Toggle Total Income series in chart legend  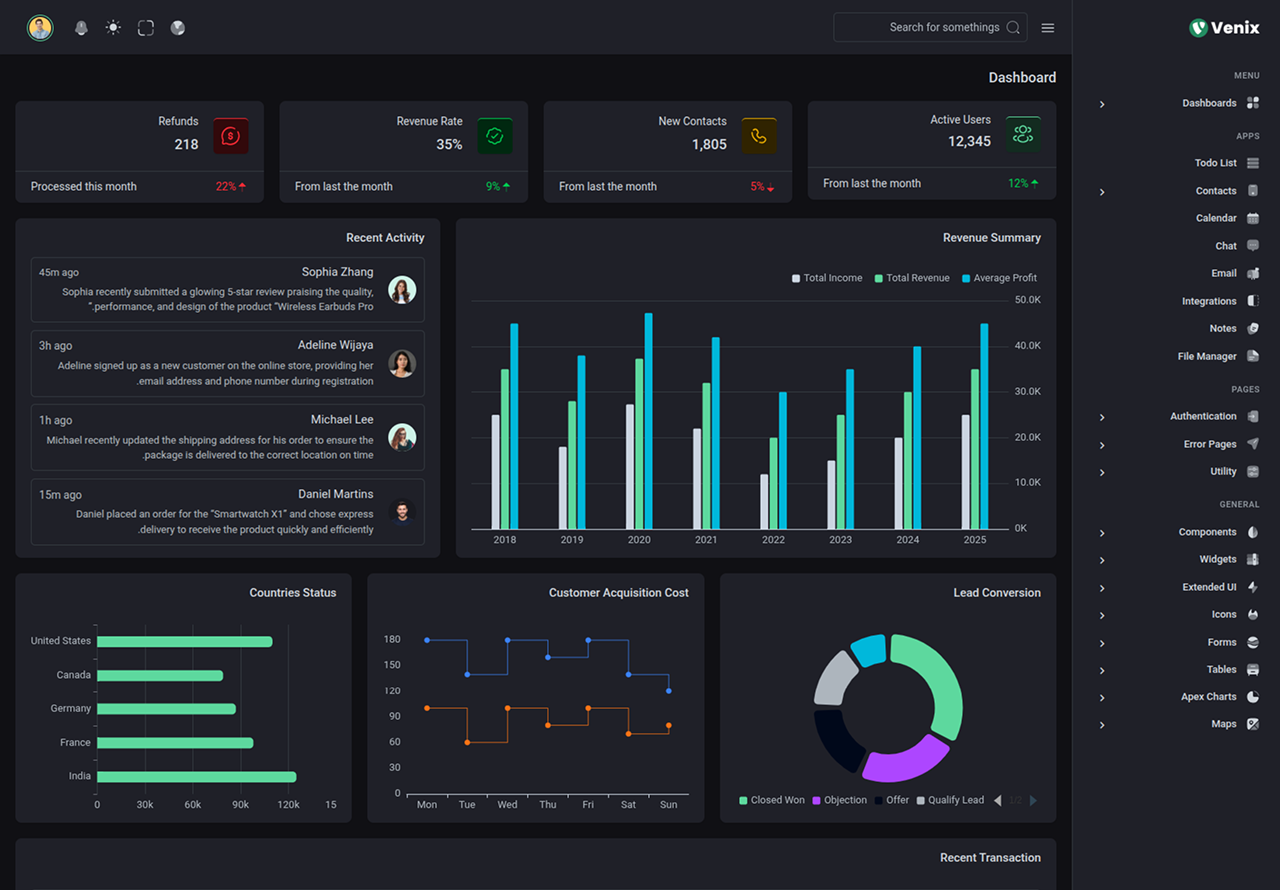(827, 278)
